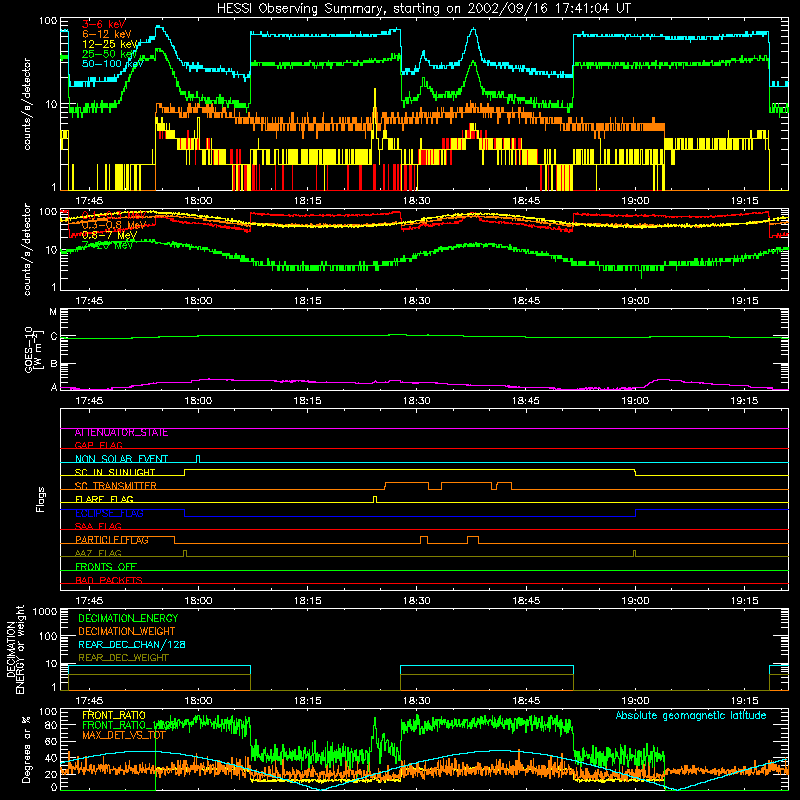Click the 18:15 tick label under decimation panel

click(308, 701)
